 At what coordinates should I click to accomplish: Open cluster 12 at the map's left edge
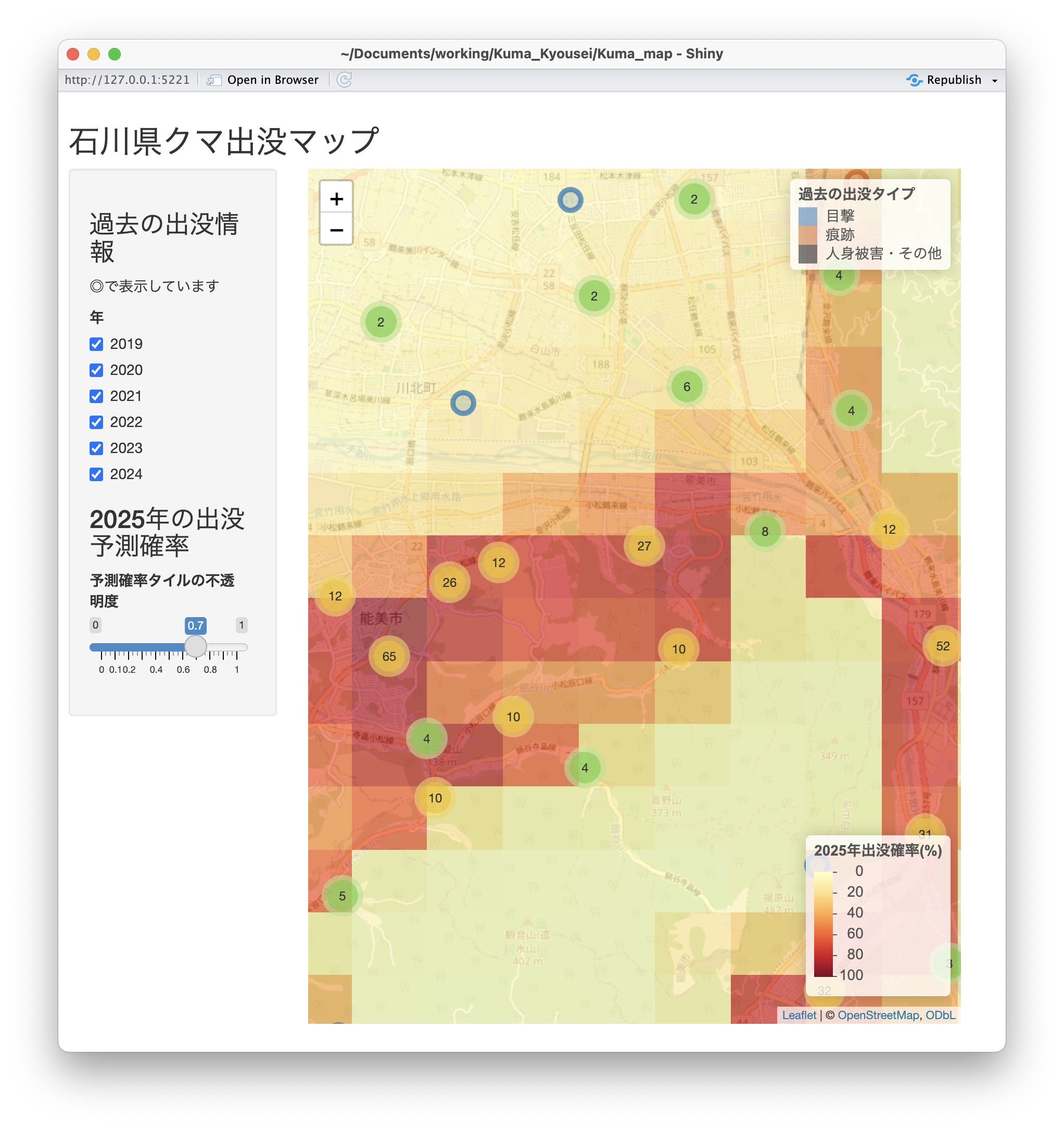(x=335, y=596)
